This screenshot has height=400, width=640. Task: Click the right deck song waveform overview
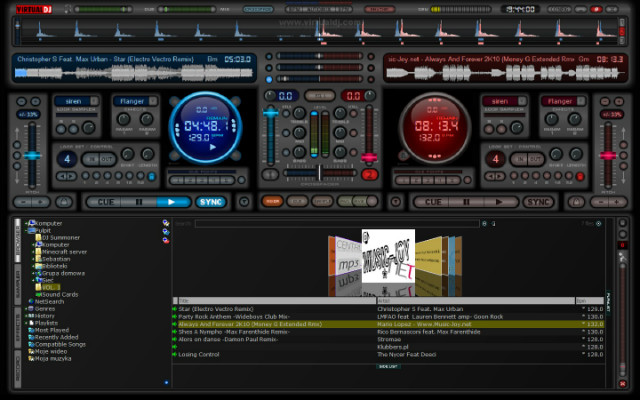[505, 73]
